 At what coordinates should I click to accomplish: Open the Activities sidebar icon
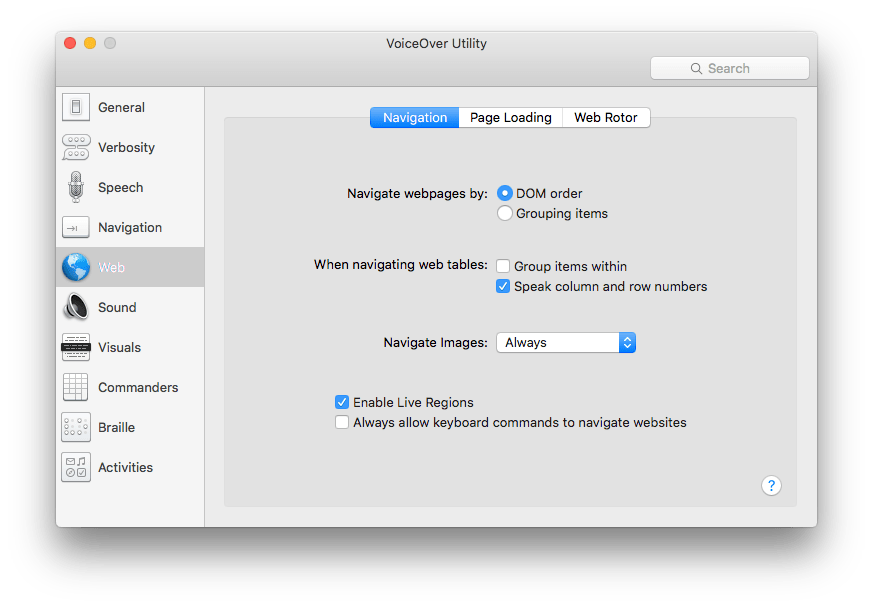click(76, 467)
